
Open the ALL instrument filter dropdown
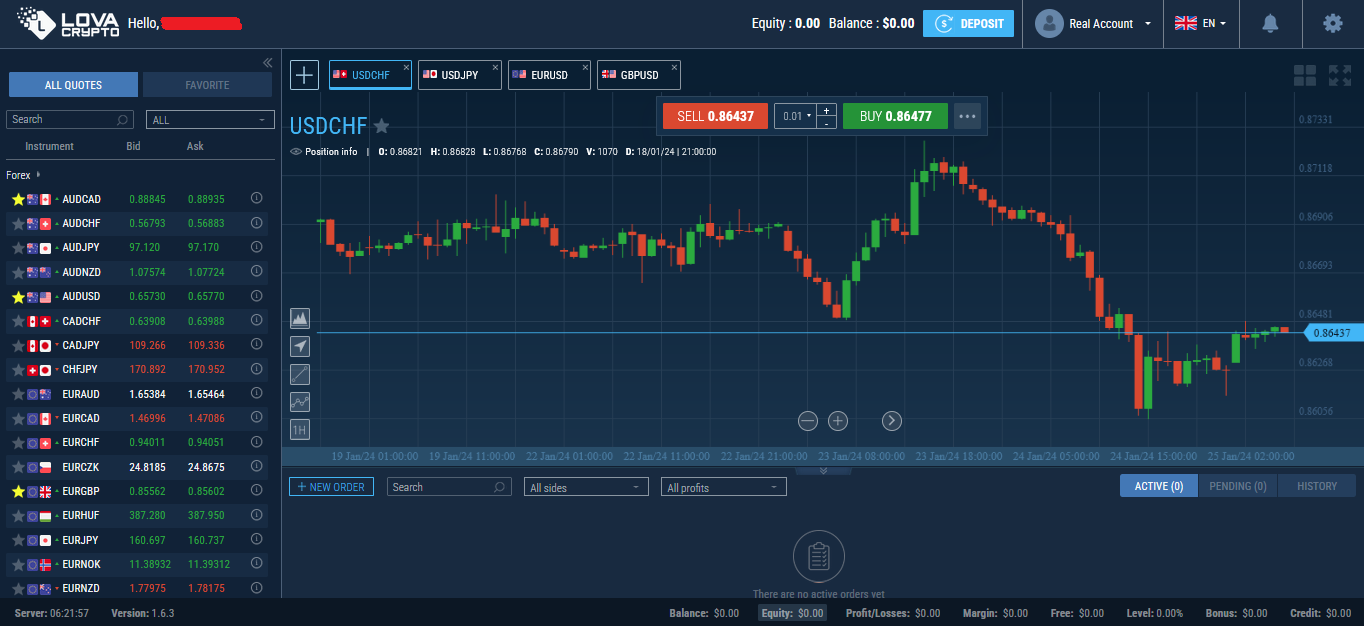tap(210, 120)
